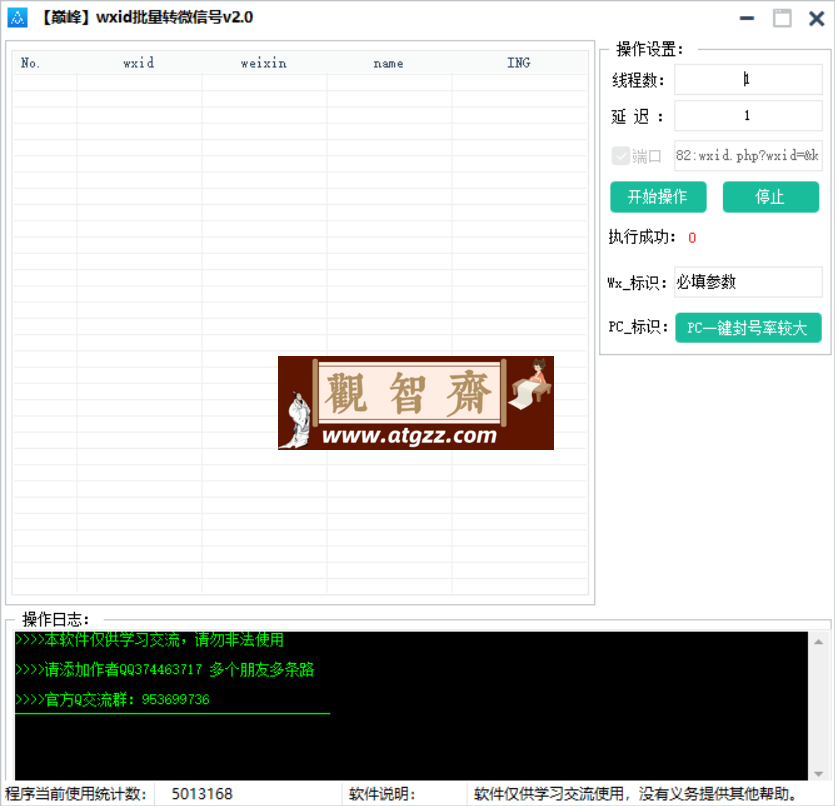Click the PC_标识 label
This screenshot has height=806, width=835.
click(x=638, y=327)
